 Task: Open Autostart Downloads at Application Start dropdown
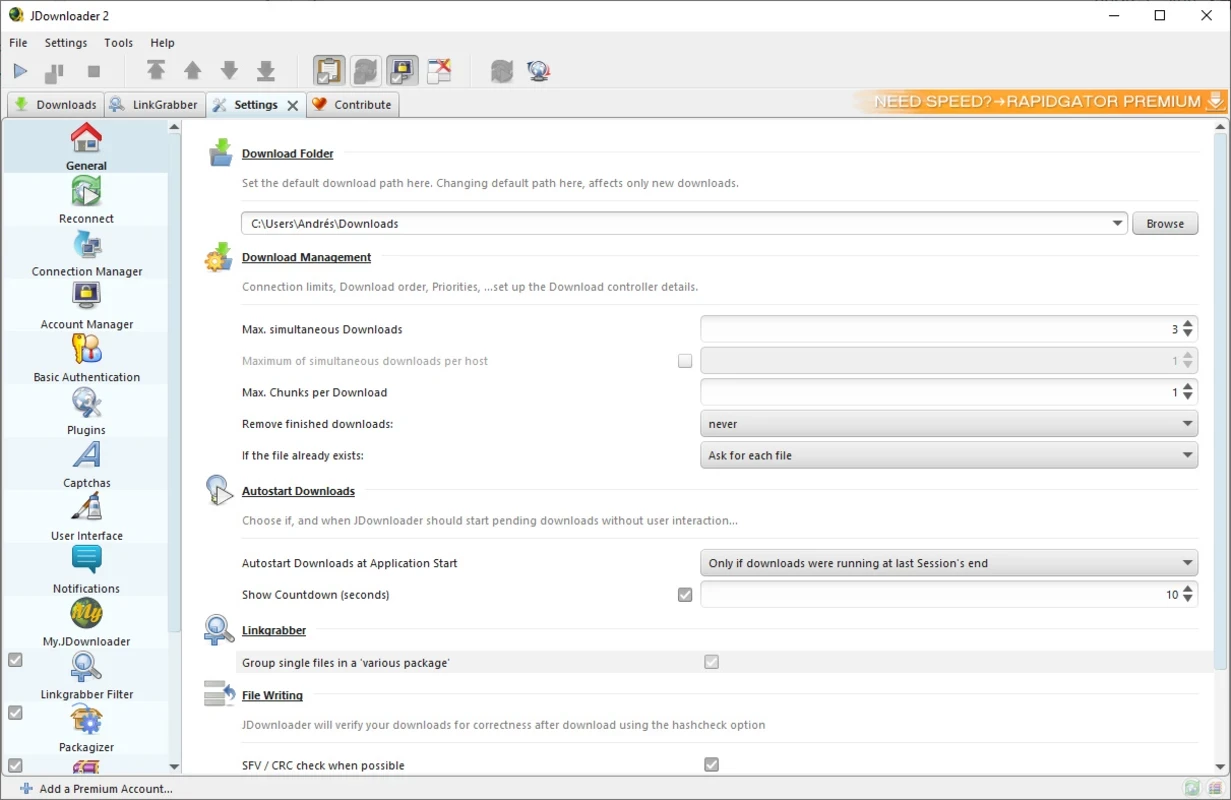(x=948, y=563)
